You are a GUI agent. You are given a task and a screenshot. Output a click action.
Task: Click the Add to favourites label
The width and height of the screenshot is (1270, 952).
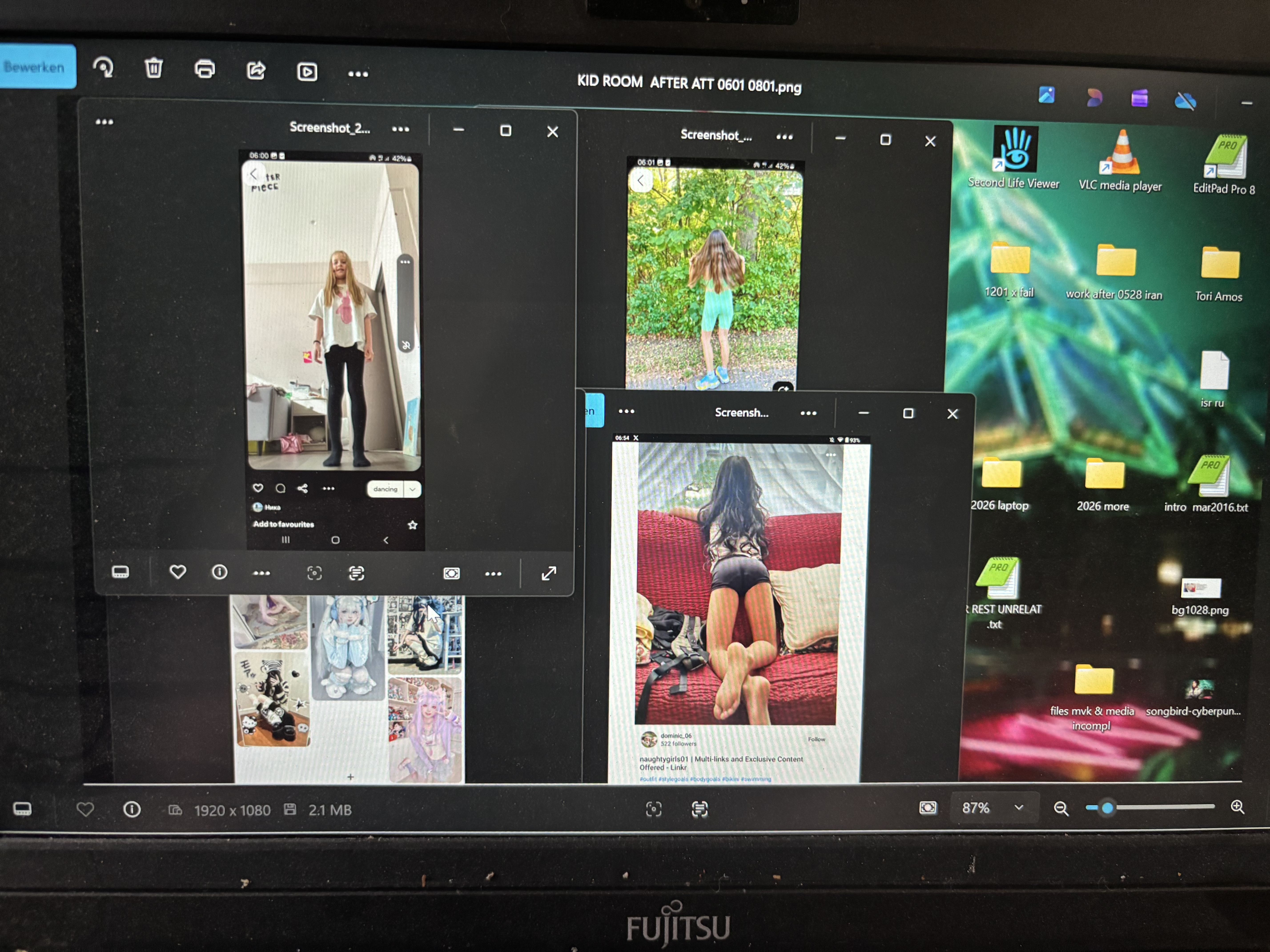284,524
